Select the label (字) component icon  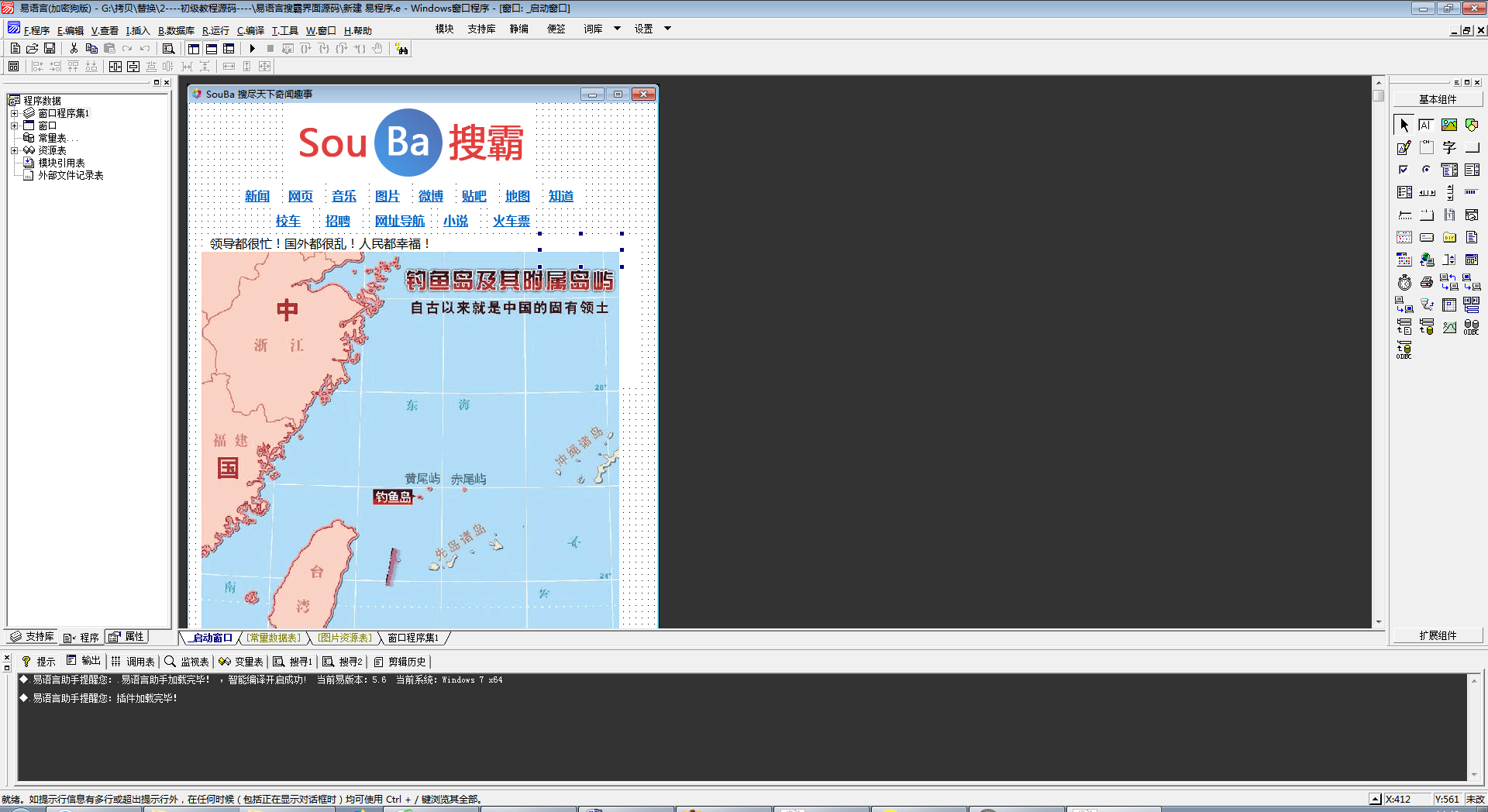(1449, 147)
